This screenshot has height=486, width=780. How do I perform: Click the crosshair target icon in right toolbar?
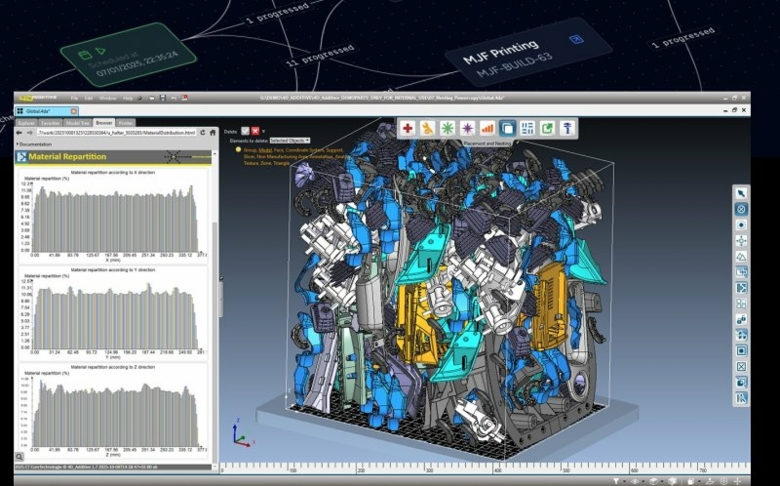741,241
